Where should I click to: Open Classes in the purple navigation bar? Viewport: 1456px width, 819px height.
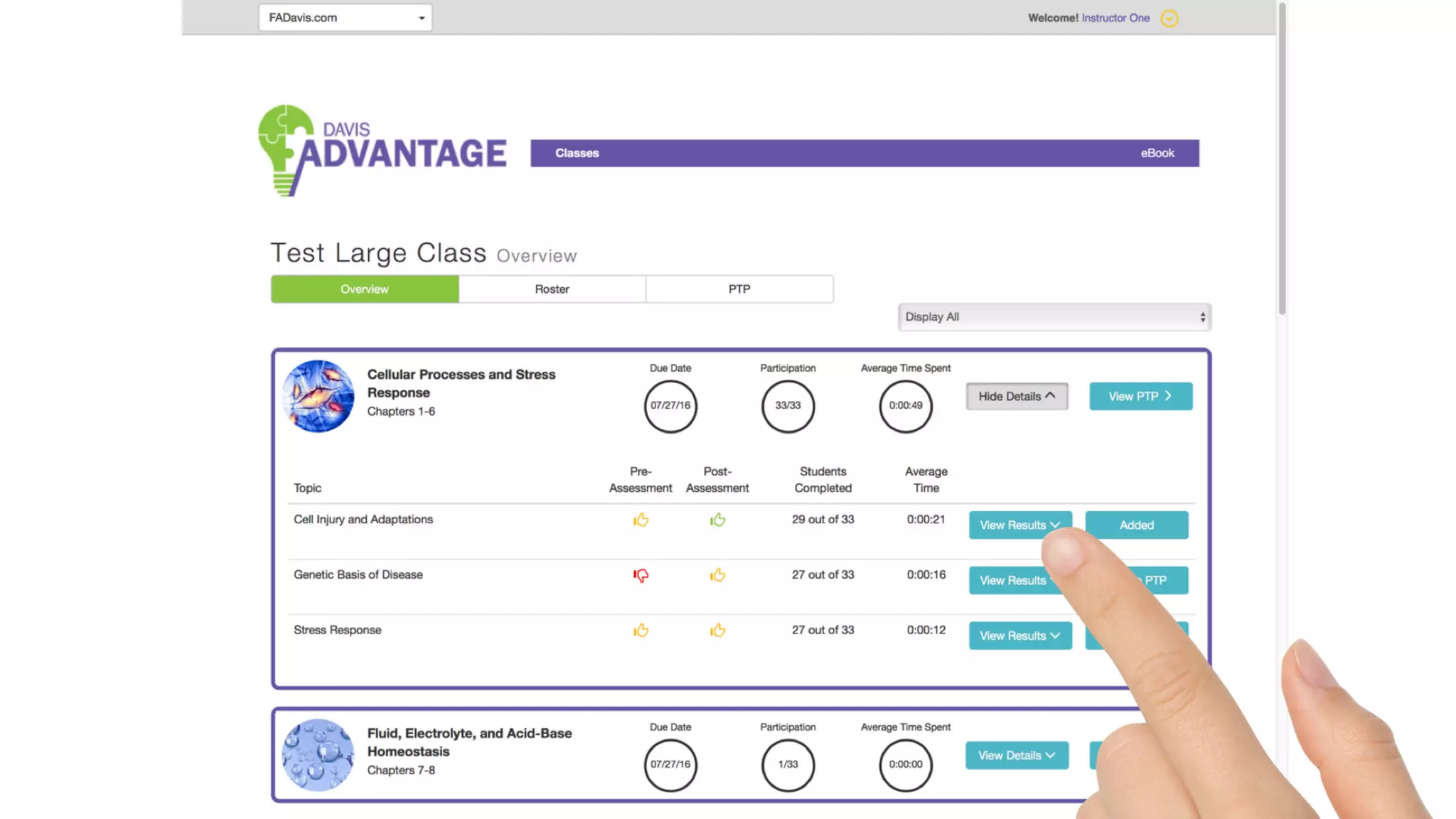pos(577,154)
